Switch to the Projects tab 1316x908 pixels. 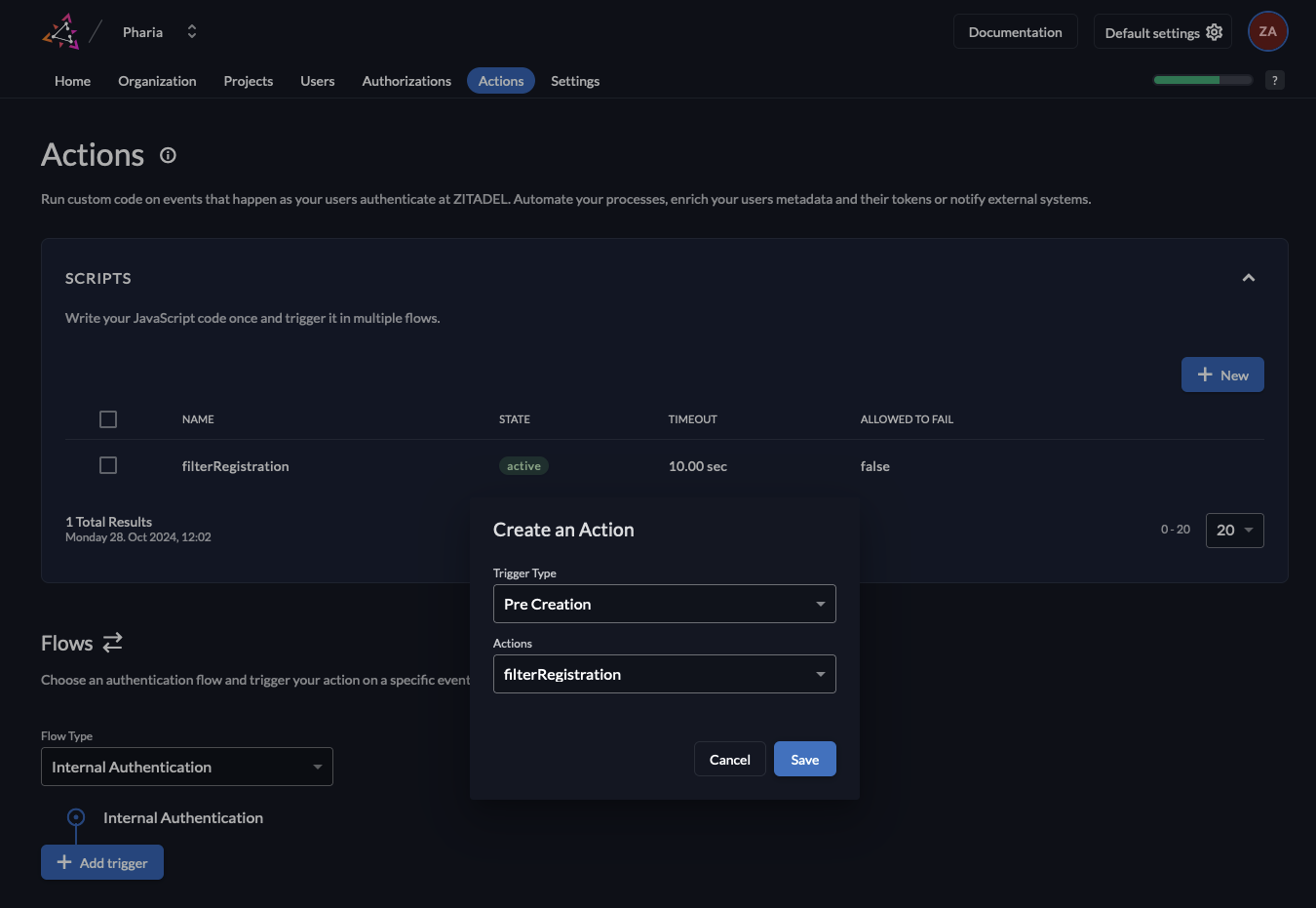point(248,81)
